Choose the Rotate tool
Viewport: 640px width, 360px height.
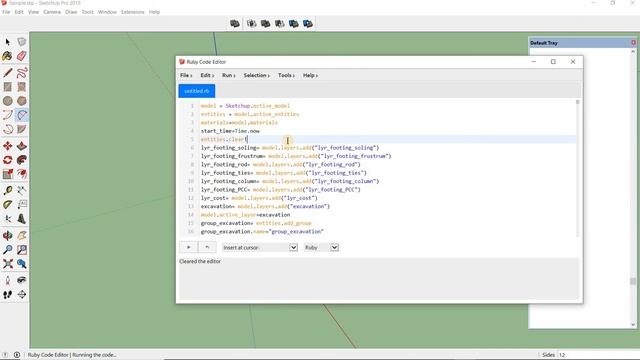click(x=8, y=160)
